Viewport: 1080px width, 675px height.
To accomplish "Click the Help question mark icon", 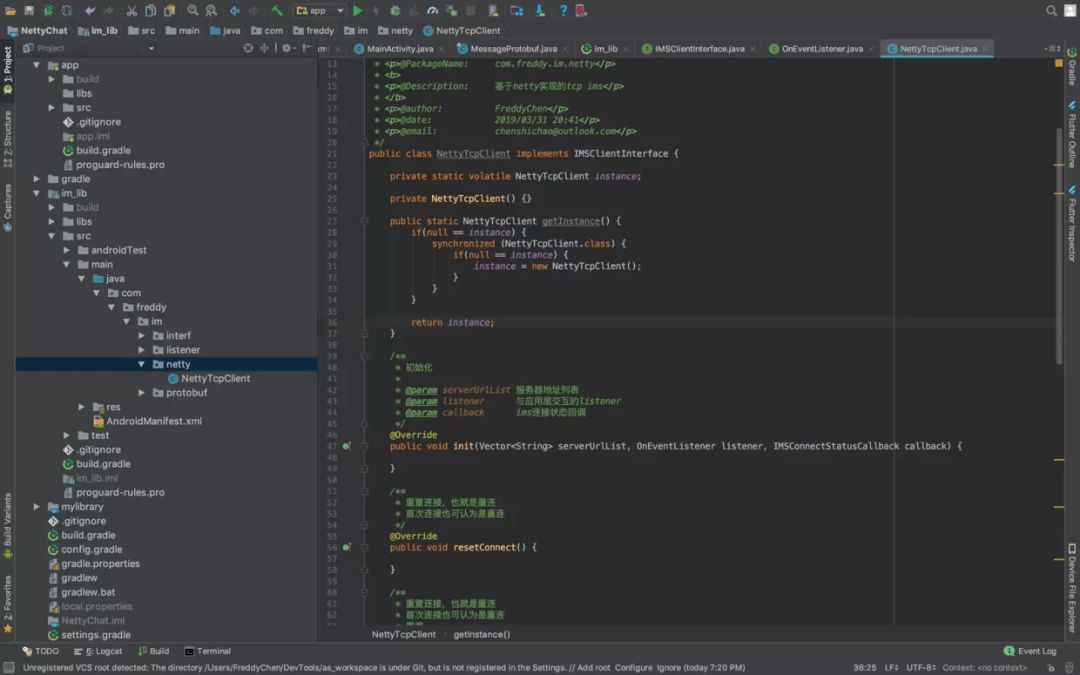I will [563, 11].
